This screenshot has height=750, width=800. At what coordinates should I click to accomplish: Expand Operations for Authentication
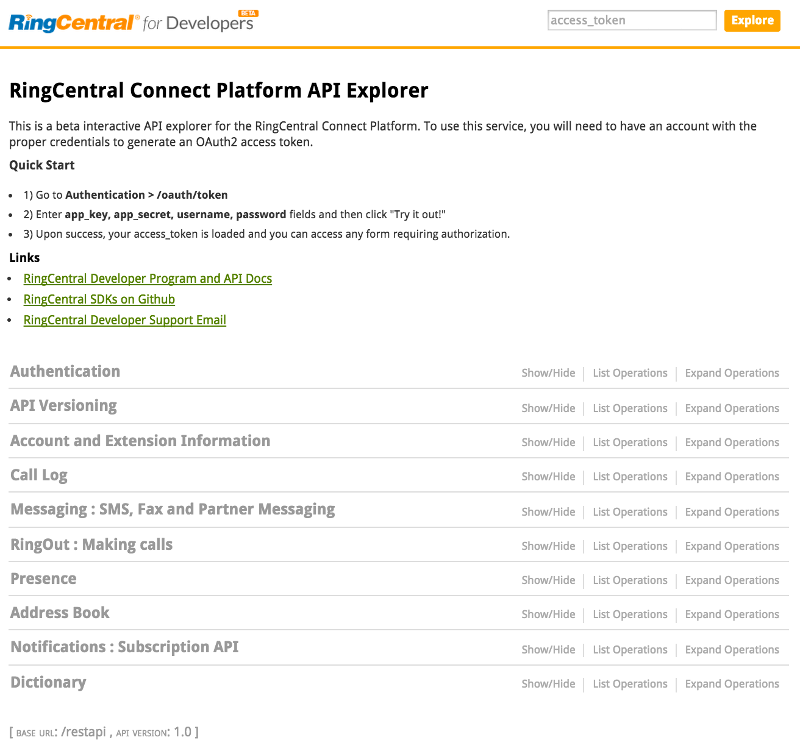coord(732,373)
